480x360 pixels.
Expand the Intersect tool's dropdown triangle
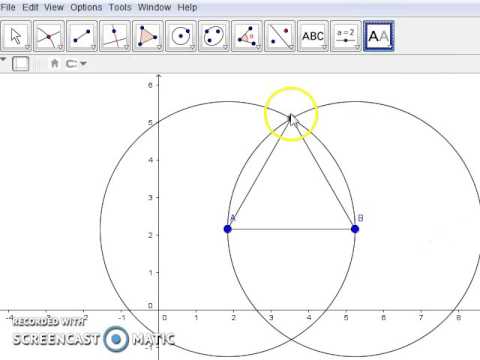(60, 47)
